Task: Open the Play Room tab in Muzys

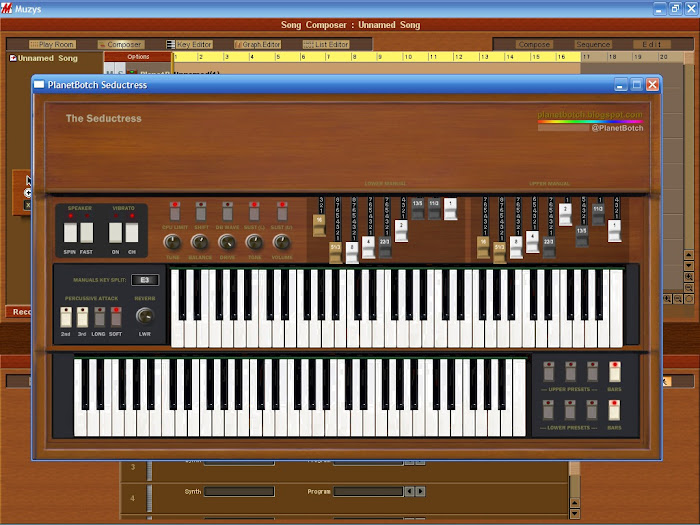Action: coord(52,44)
